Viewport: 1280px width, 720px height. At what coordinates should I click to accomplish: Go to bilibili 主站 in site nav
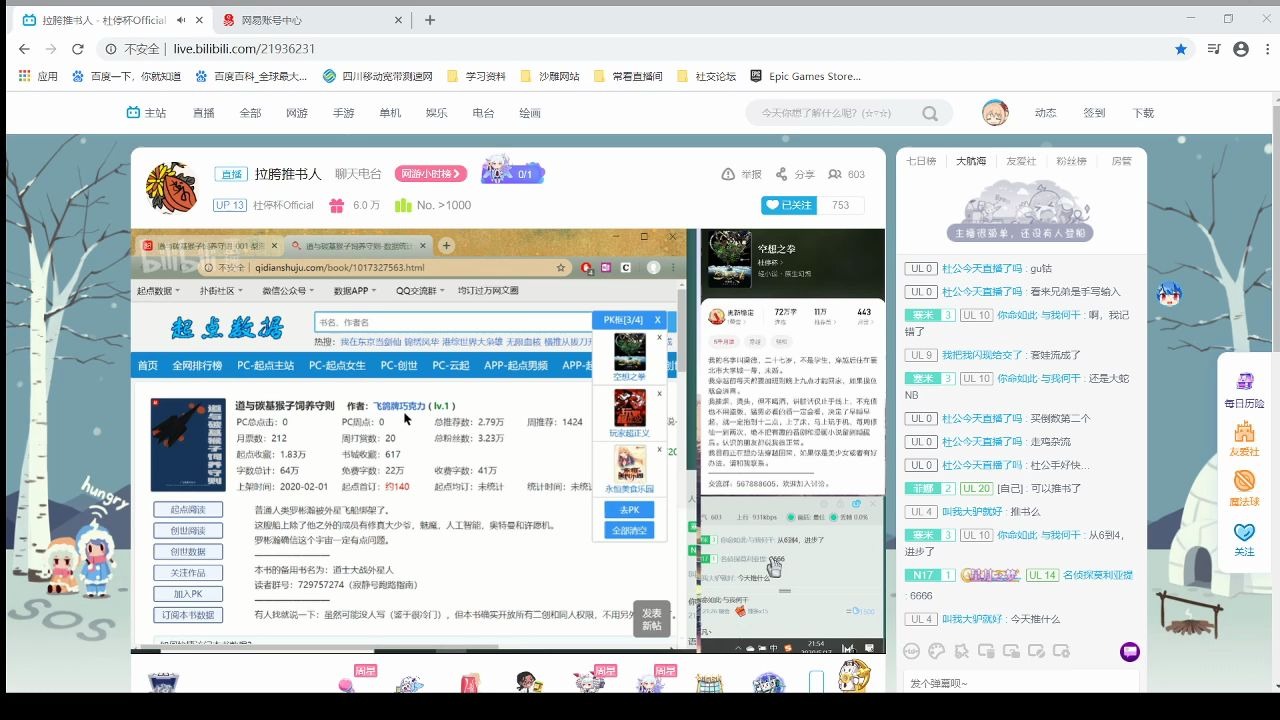(146, 113)
